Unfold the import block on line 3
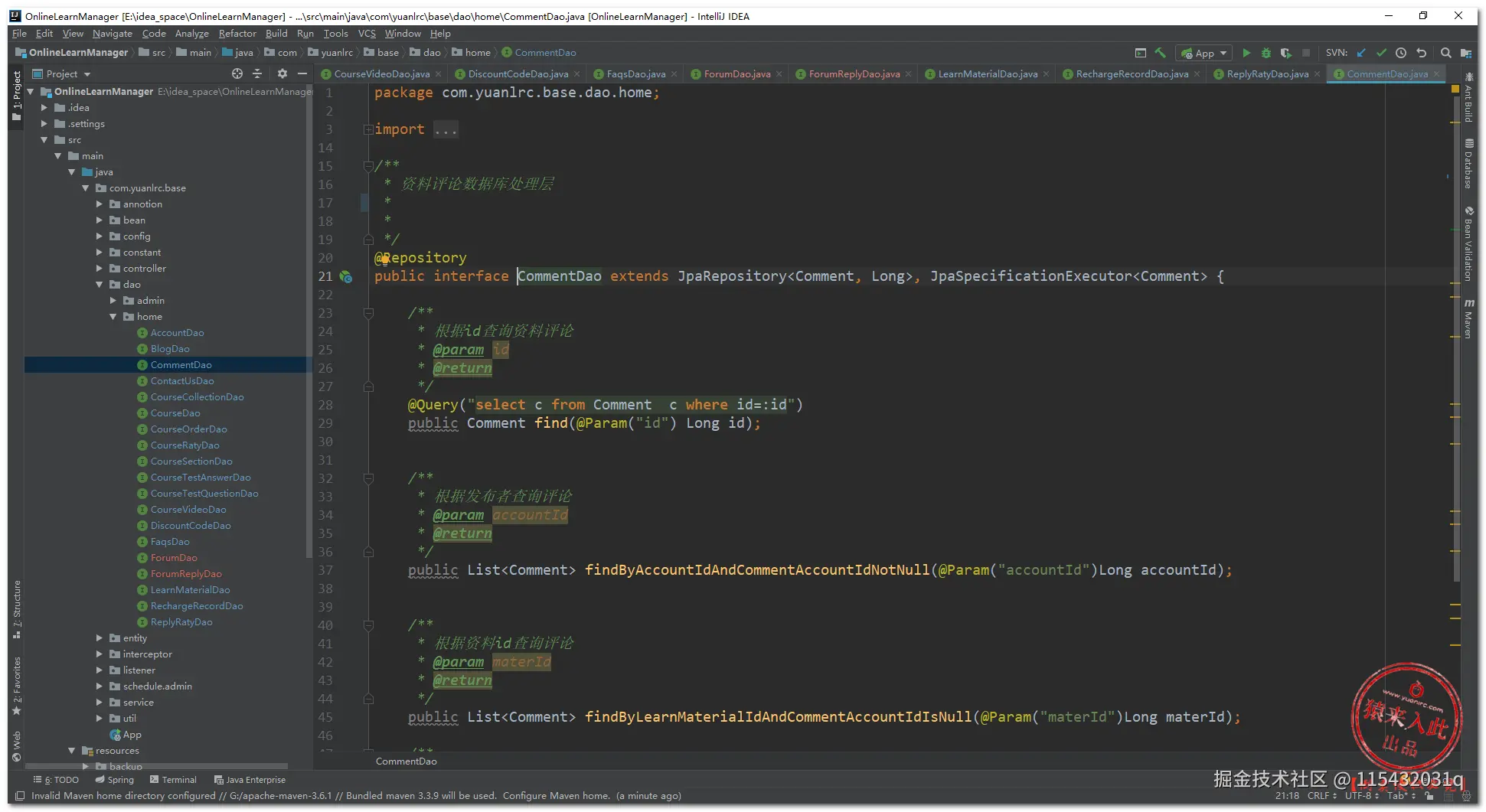 [x=368, y=129]
